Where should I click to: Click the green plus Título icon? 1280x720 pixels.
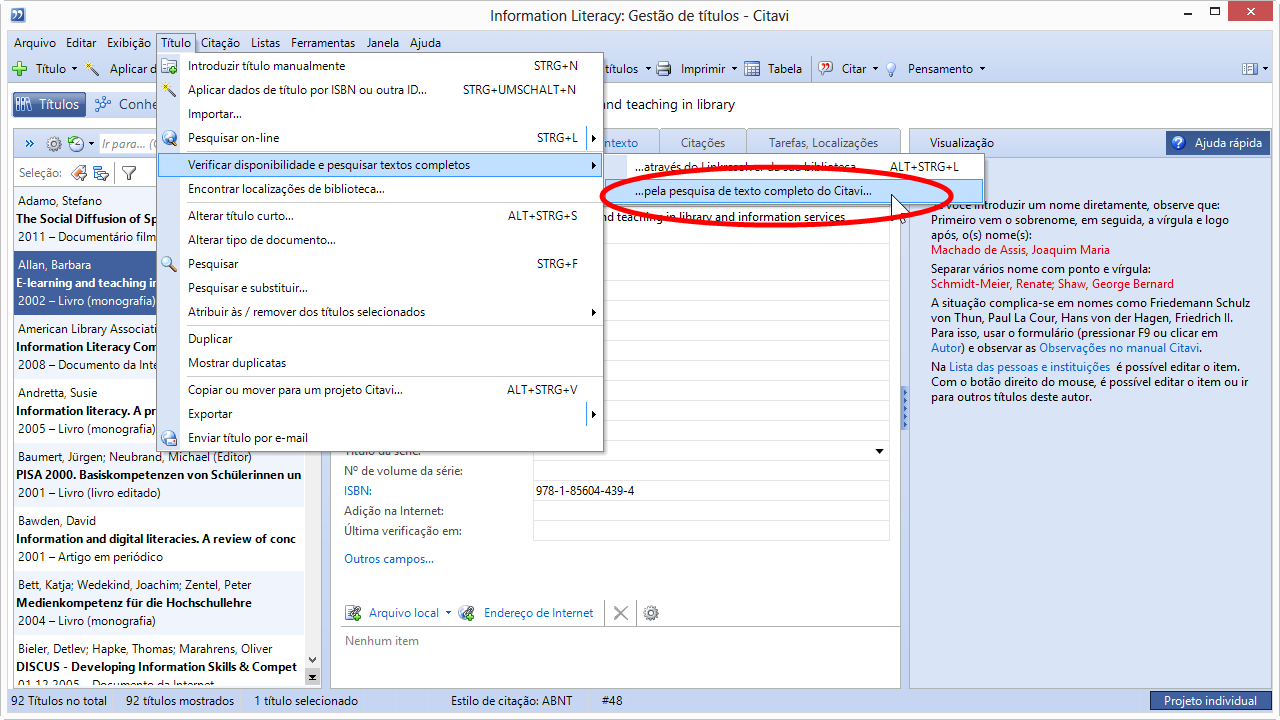point(19,69)
